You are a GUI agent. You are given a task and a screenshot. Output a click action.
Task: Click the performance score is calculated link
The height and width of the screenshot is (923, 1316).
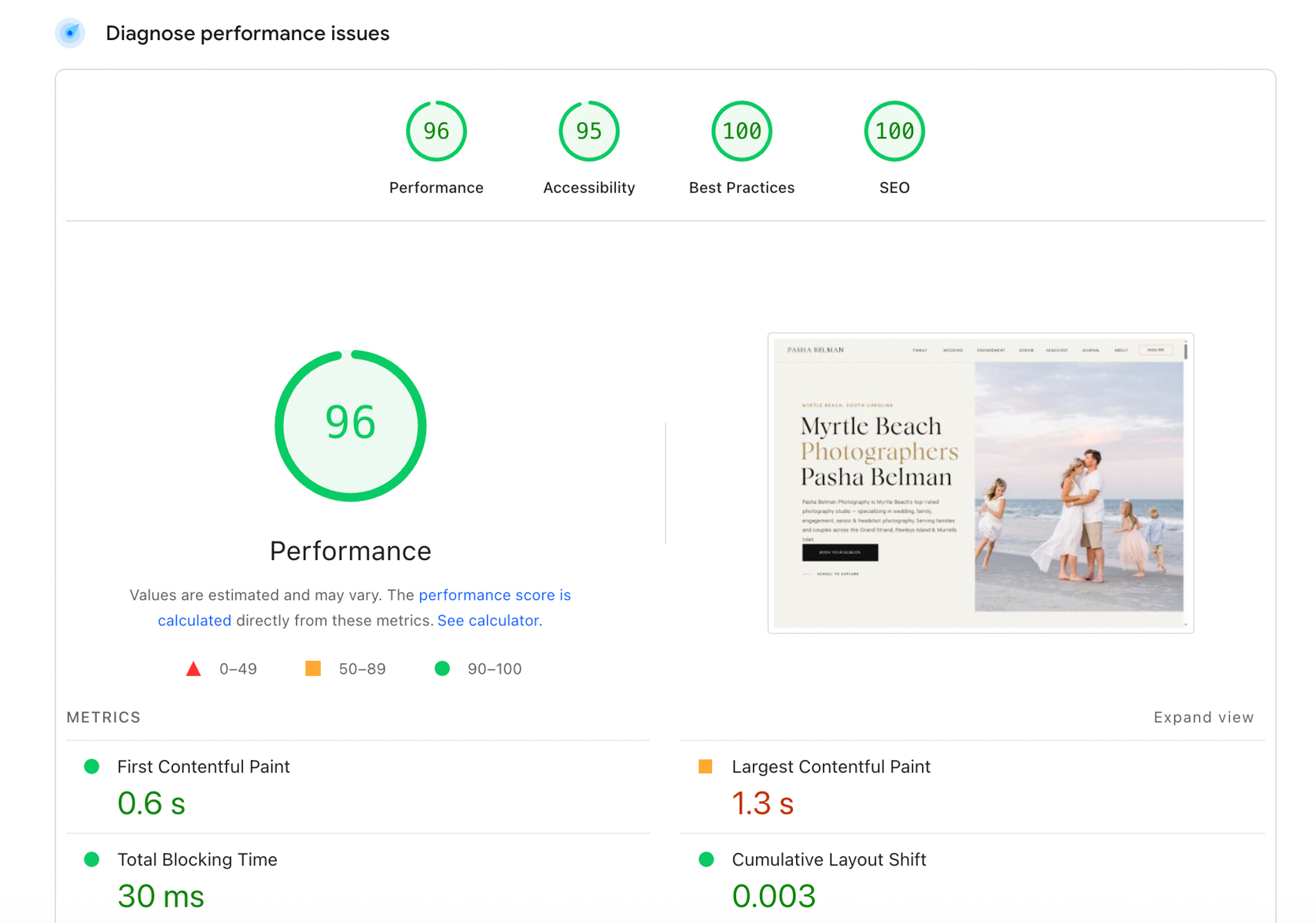tap(495, 595)
